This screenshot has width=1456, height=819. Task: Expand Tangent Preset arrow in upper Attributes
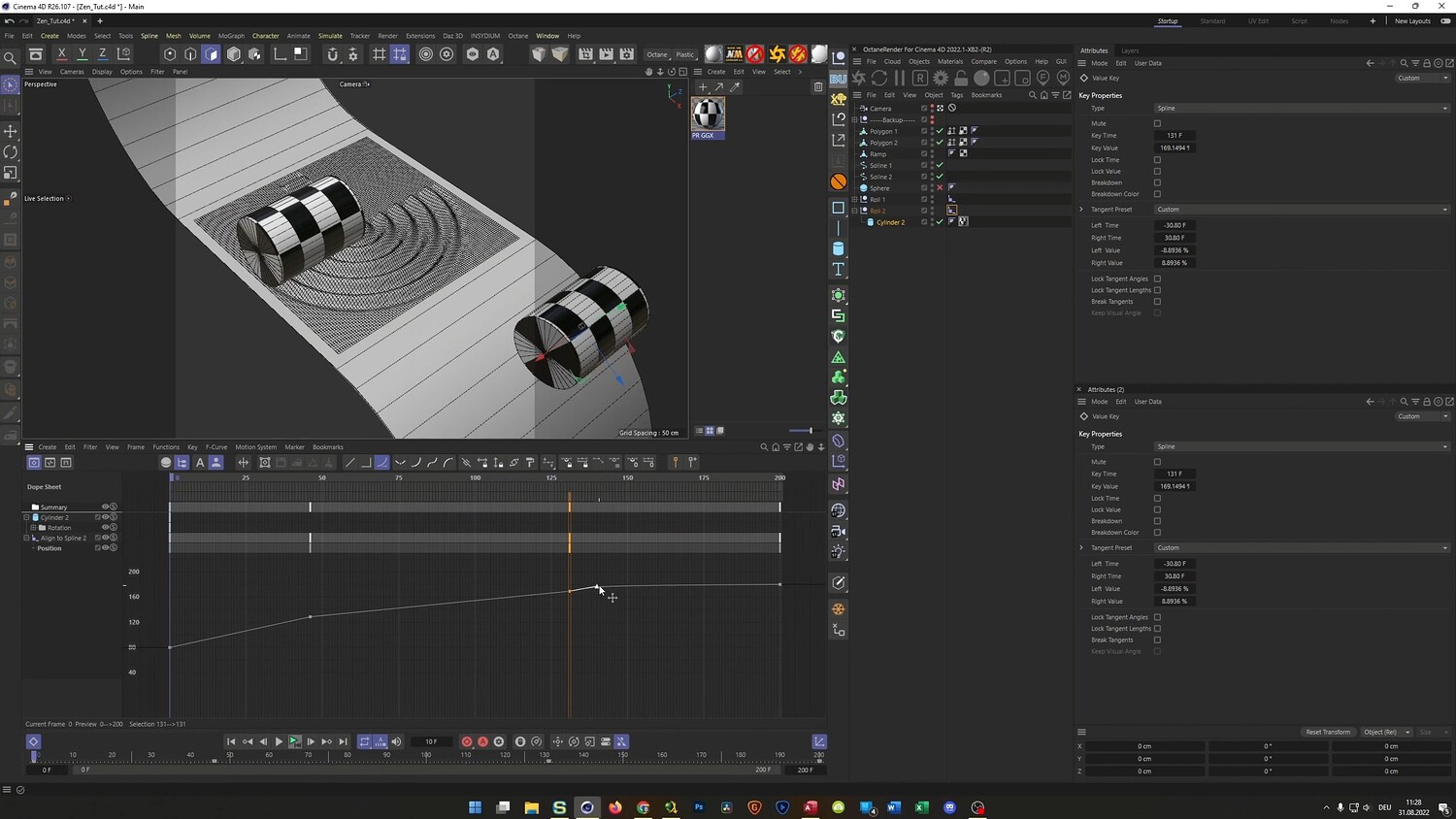tap(1081, 210)
